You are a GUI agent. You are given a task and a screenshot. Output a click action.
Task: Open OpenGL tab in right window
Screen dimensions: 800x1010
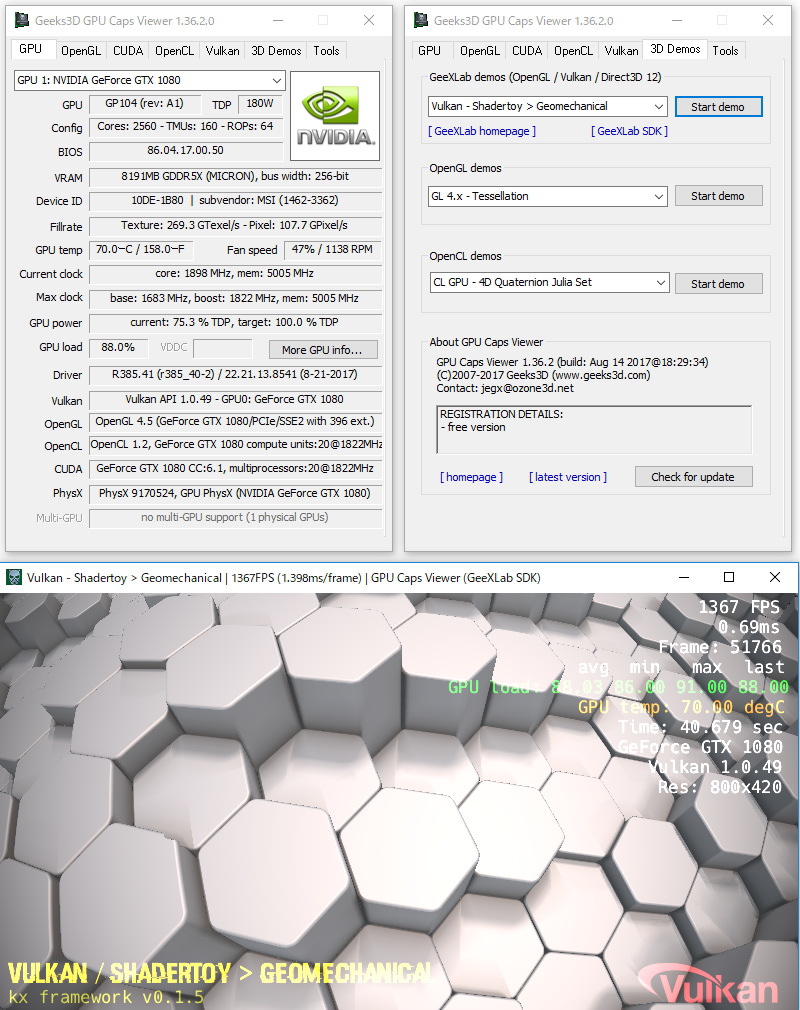[x=480, y=51]
